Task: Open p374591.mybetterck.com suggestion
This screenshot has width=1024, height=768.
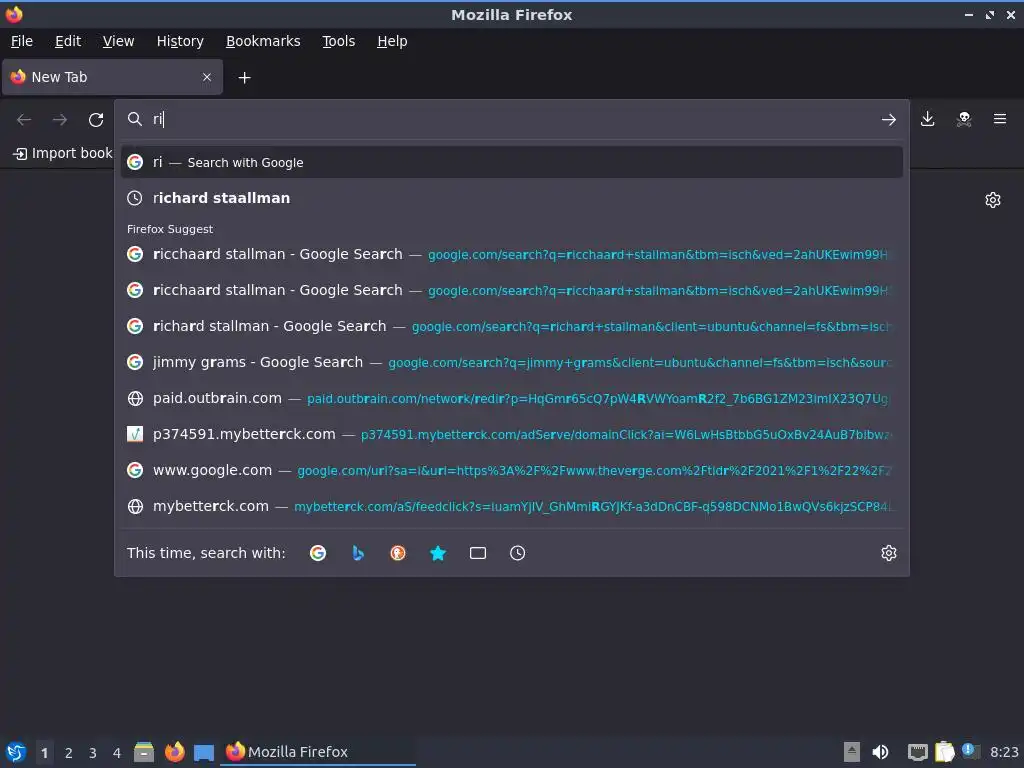Action: 511,434
